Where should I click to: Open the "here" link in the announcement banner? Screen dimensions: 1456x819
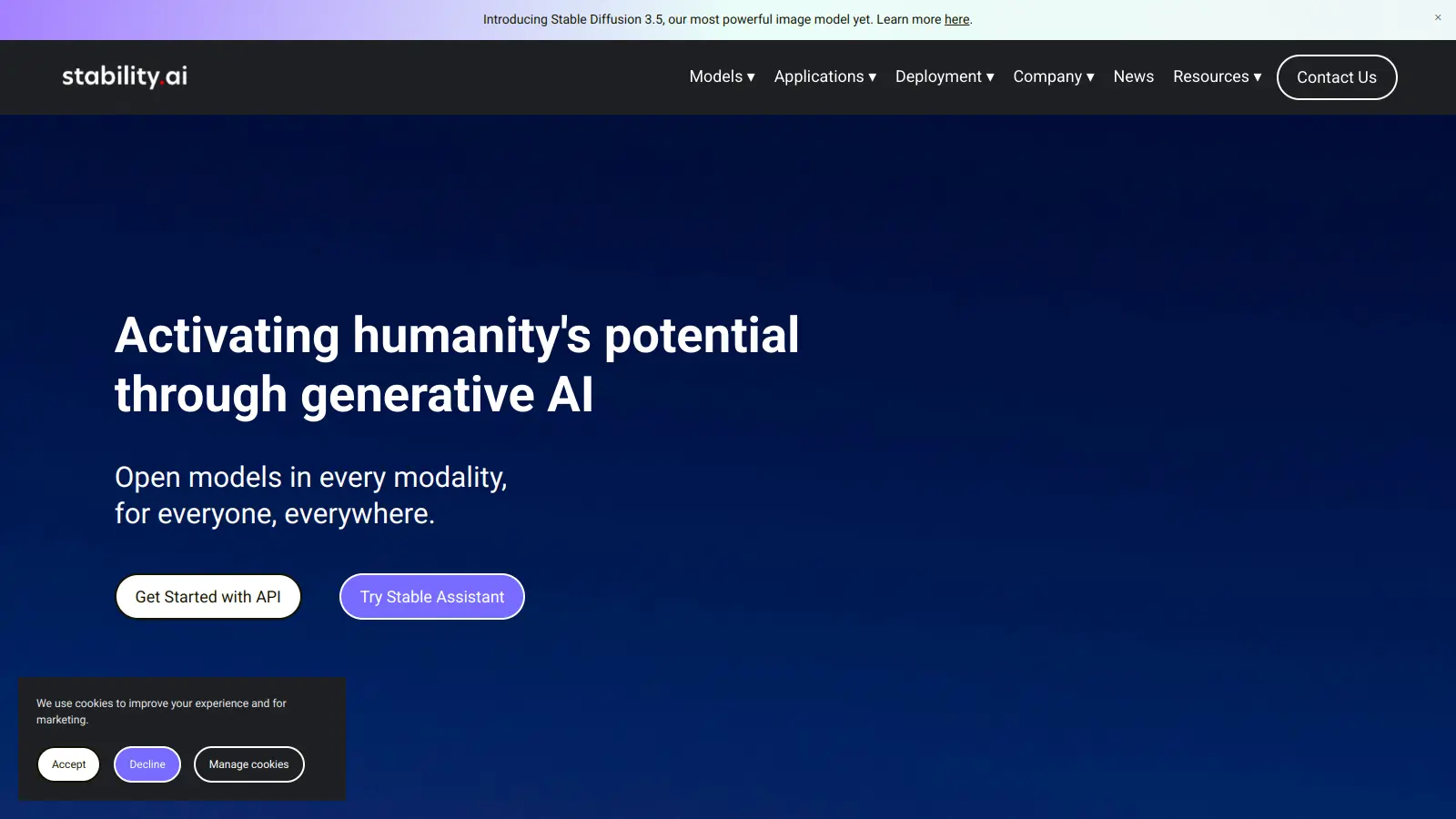(x=956, y=19)
